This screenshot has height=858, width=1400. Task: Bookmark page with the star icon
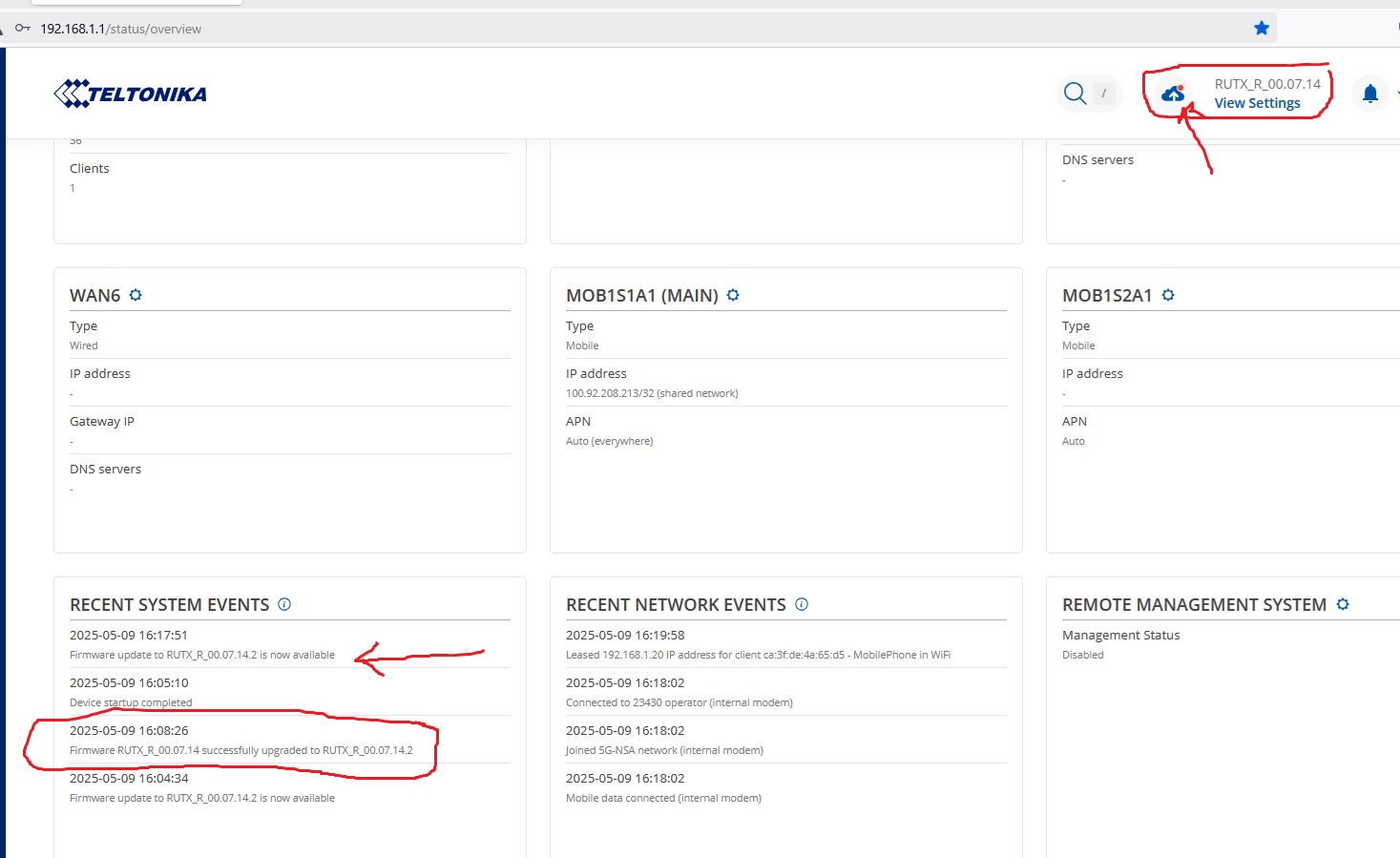[1262, 29]
